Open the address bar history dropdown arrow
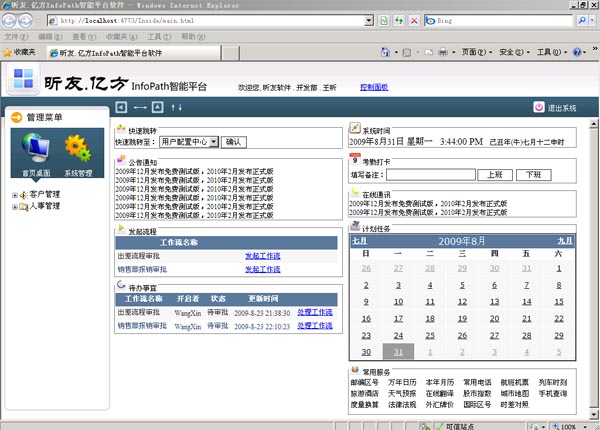The height and width of the screenshot is (430, 600). (369, 21)
